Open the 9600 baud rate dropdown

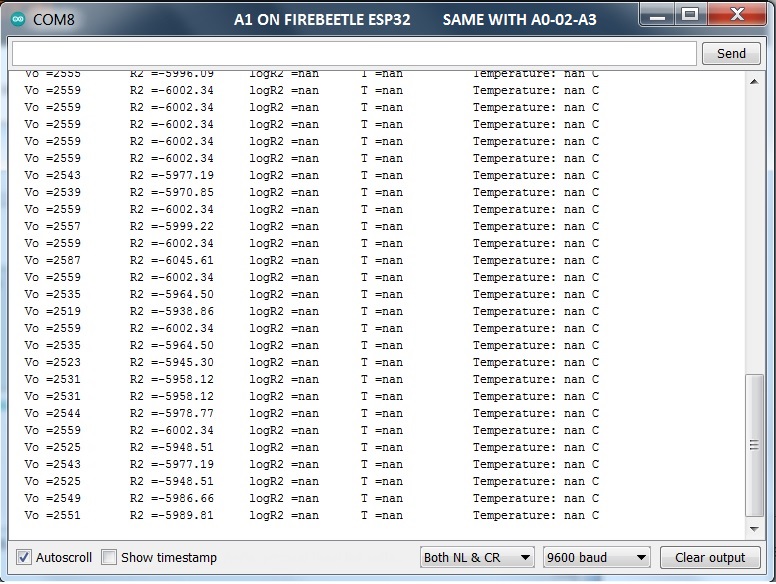[x=596, y=558]
